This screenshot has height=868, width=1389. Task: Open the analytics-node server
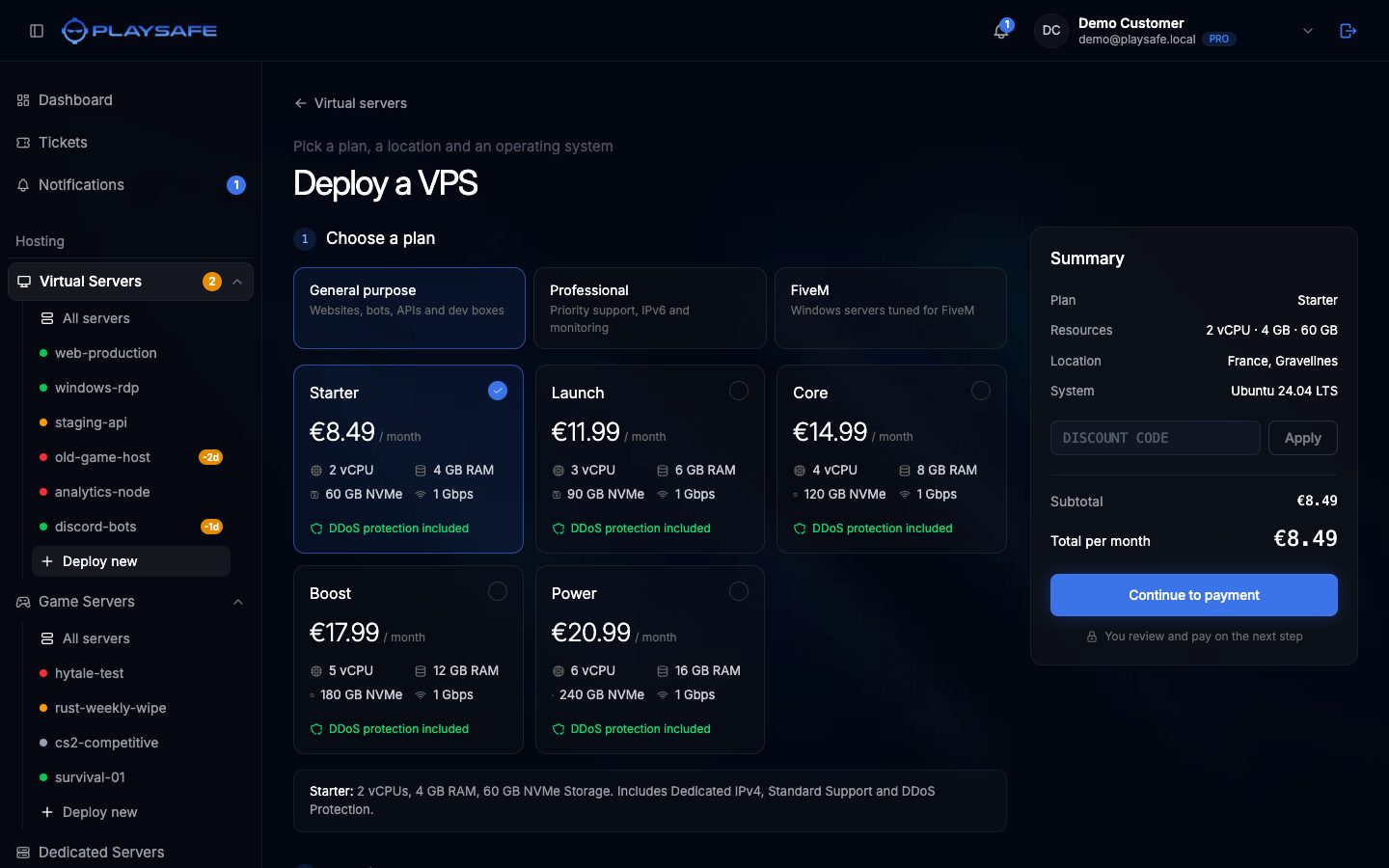click(131, 492)
